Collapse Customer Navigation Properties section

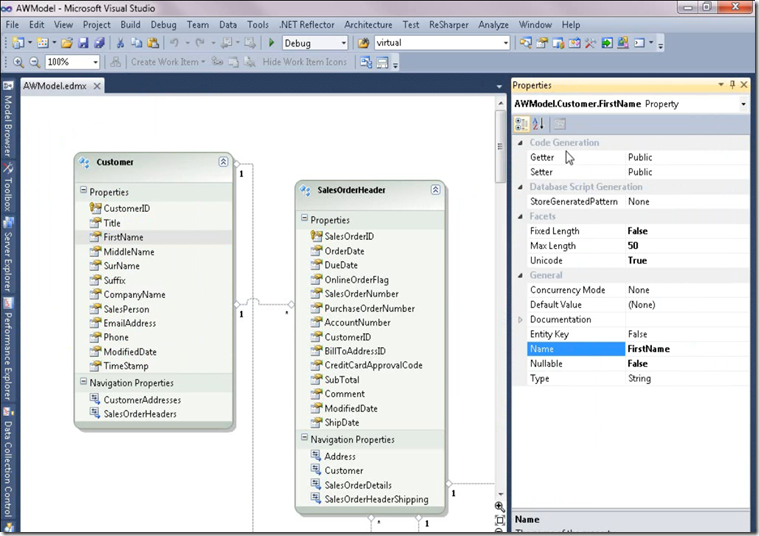click(83, 381)
